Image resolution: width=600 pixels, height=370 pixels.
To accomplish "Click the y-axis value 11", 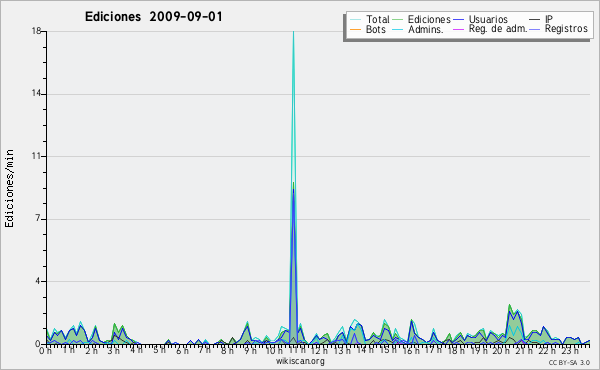I will [36, 156].
